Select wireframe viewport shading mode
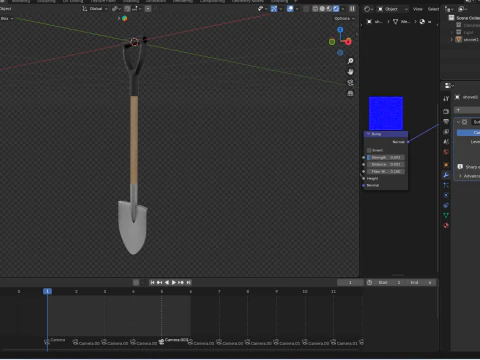480x360 pixels. (315, 9)
